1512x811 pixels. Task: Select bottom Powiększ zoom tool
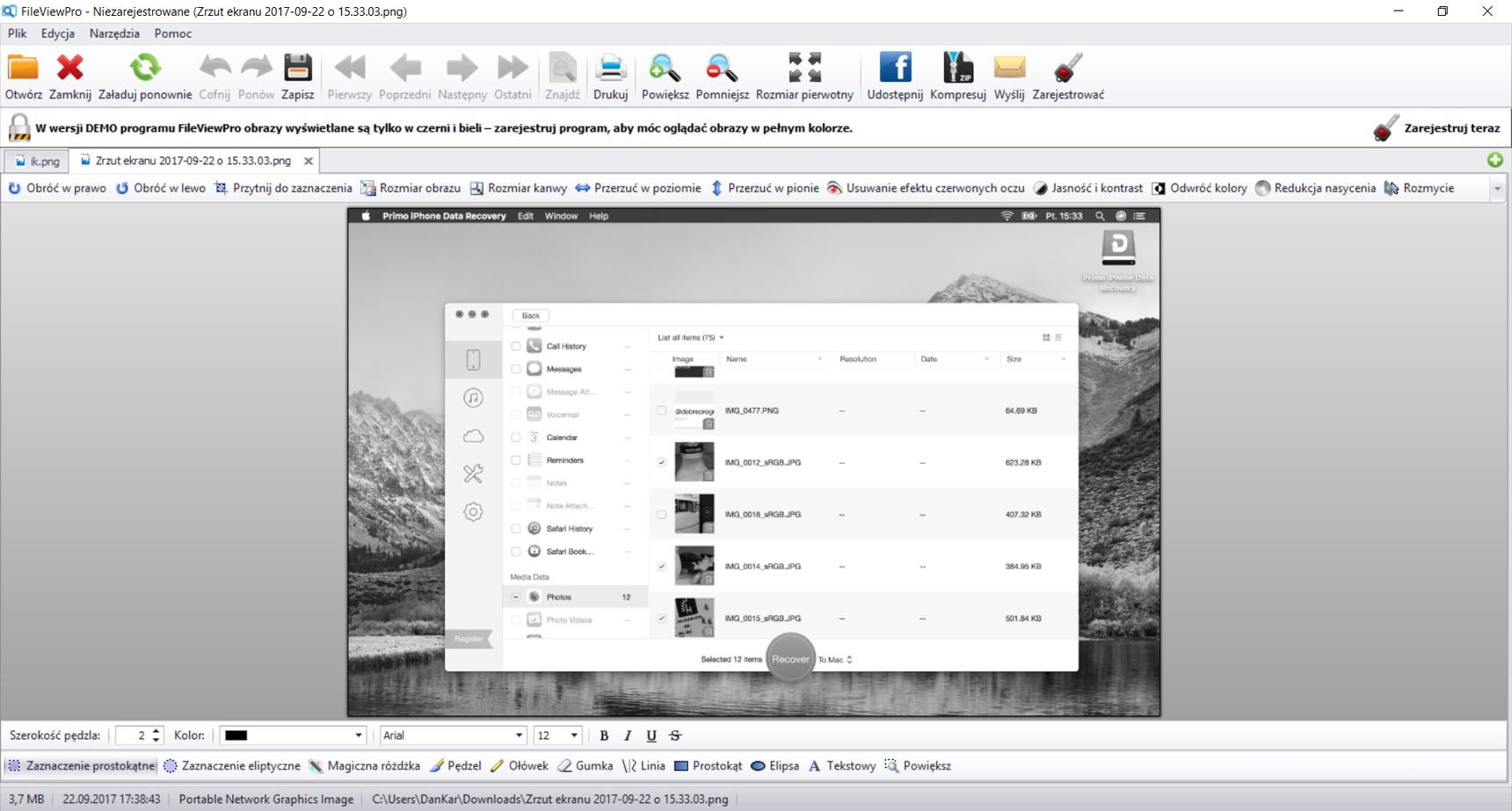click(918, 766)
